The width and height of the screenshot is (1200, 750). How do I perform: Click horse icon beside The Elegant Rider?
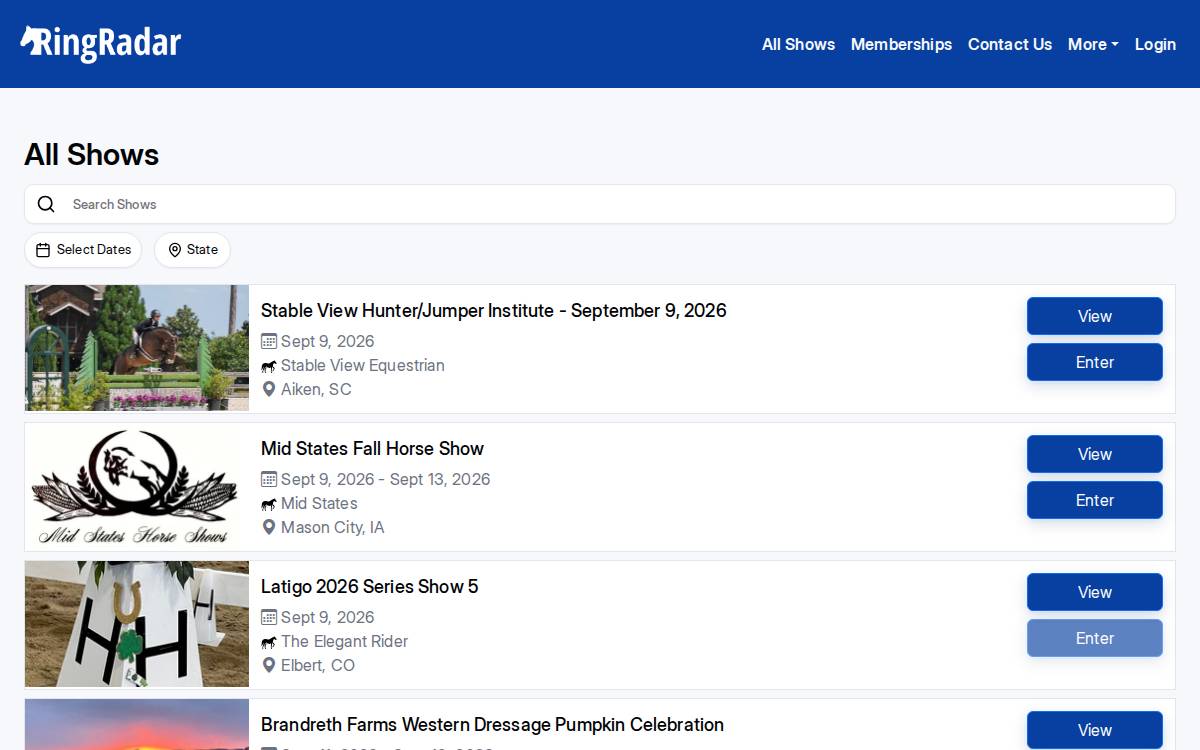(269, 642)
